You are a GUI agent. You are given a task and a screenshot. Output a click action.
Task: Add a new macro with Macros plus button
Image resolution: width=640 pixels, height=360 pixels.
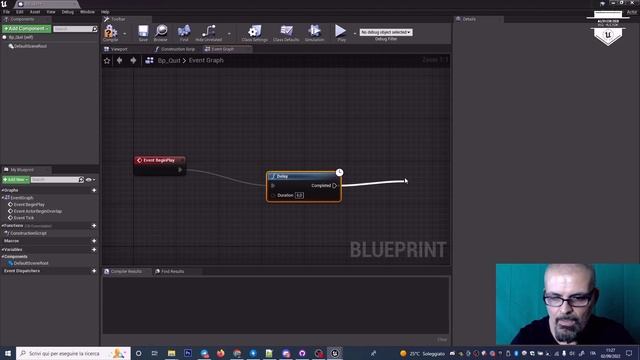tap(94, 241)
